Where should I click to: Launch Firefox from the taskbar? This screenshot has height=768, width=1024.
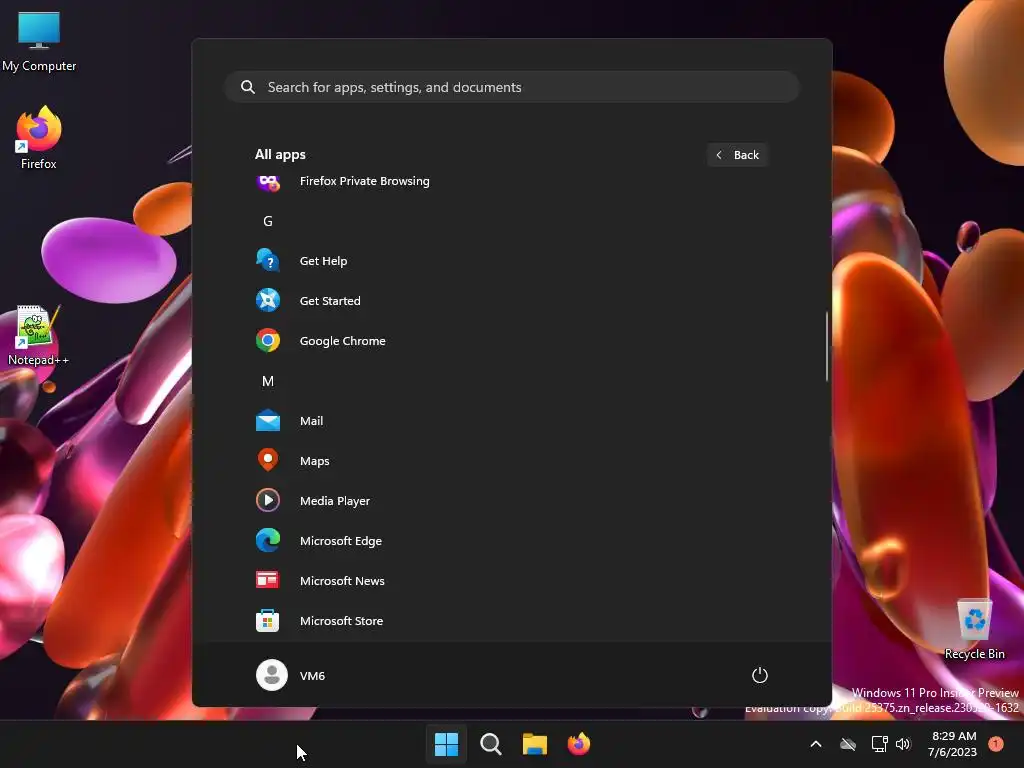pyautogui.click(x=579, y=744)
